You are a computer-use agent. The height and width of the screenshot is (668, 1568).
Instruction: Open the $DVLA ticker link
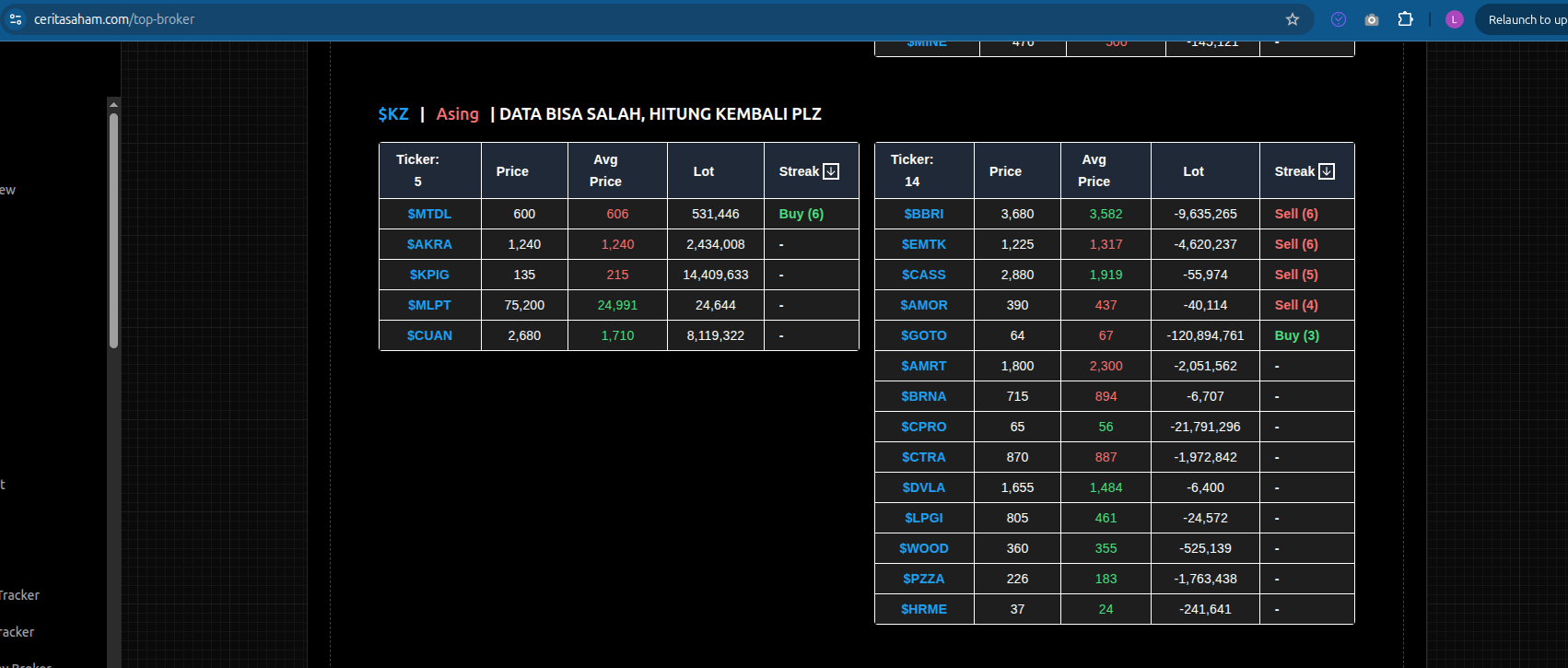pyautogui.click(x=924, y=487)
